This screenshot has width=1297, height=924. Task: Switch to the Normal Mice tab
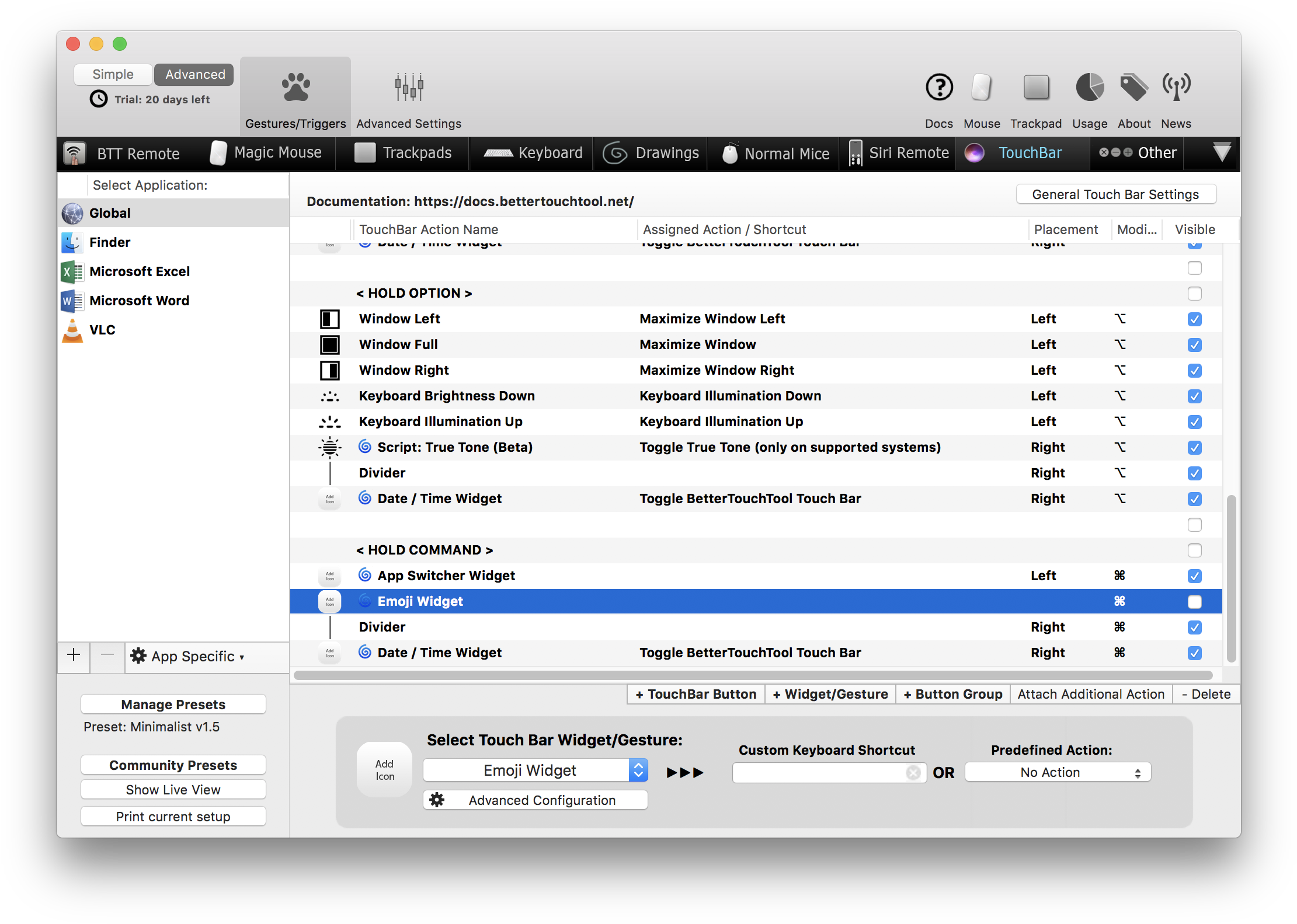pos(773,153)
